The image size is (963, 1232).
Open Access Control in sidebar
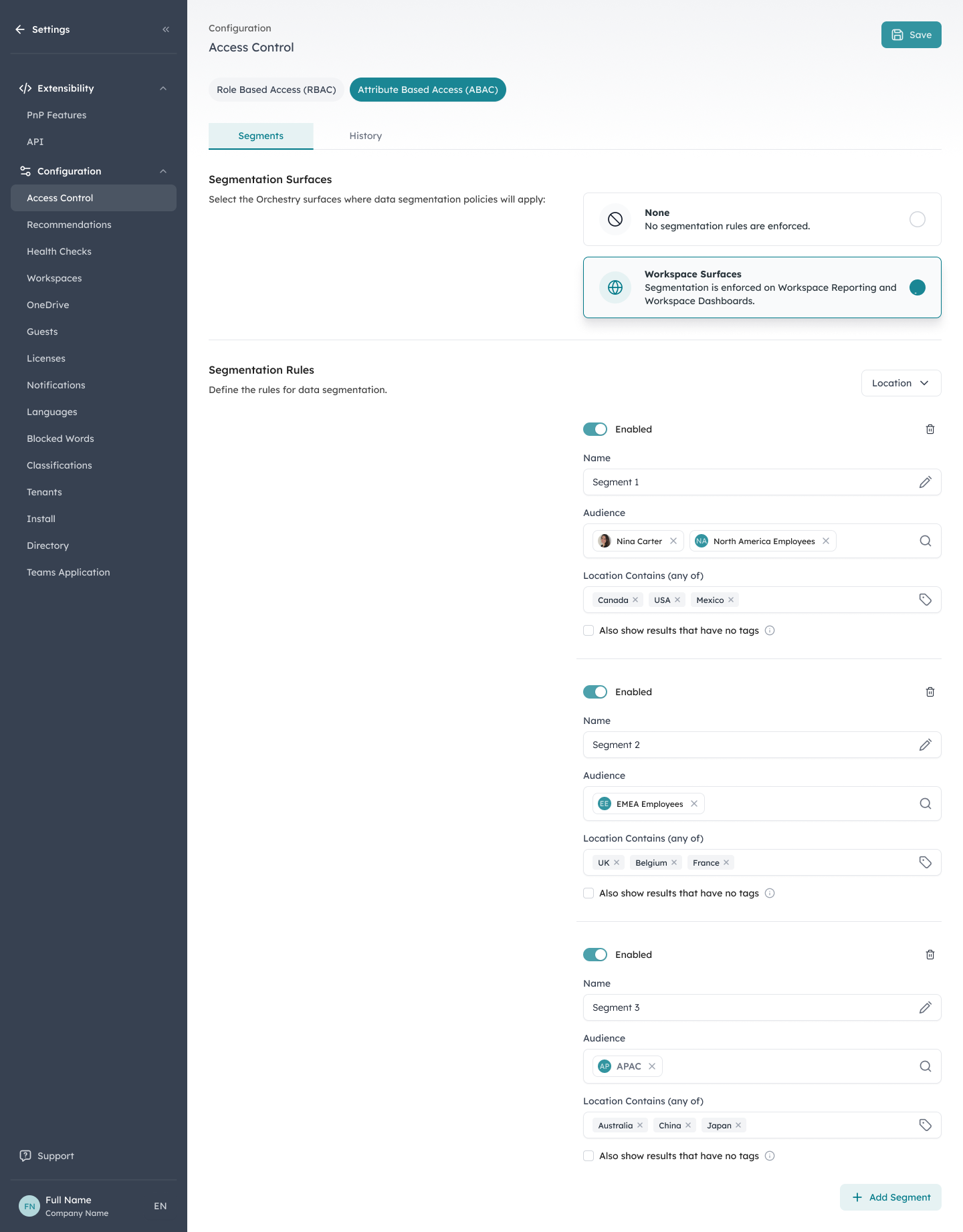pyautogui.click(x=94, y=198)
